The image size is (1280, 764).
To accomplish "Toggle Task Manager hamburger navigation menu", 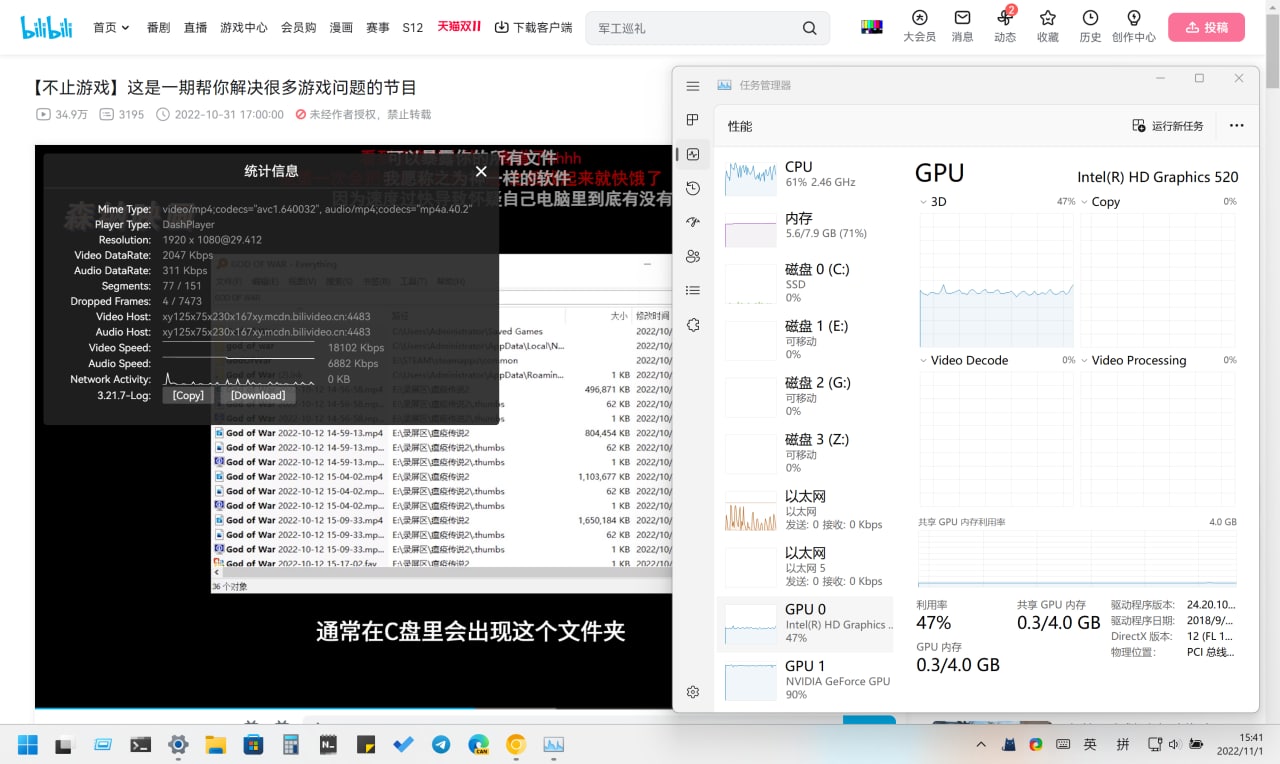I will pyautogui.click(x=692, y=86).
